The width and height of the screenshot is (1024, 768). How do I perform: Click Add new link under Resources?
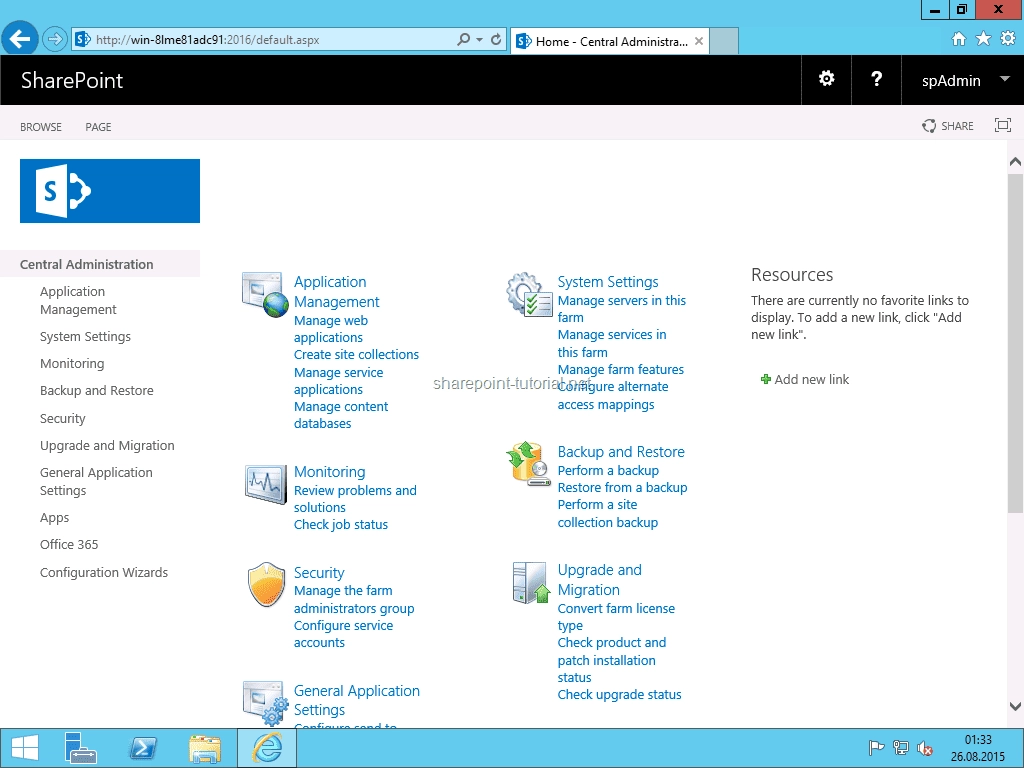(805, 379)
